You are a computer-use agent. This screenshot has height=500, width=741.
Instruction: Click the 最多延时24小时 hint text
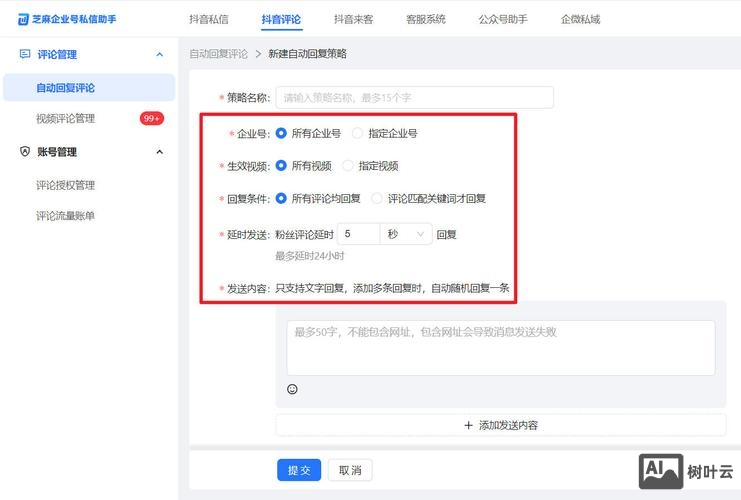pos(310,256)
